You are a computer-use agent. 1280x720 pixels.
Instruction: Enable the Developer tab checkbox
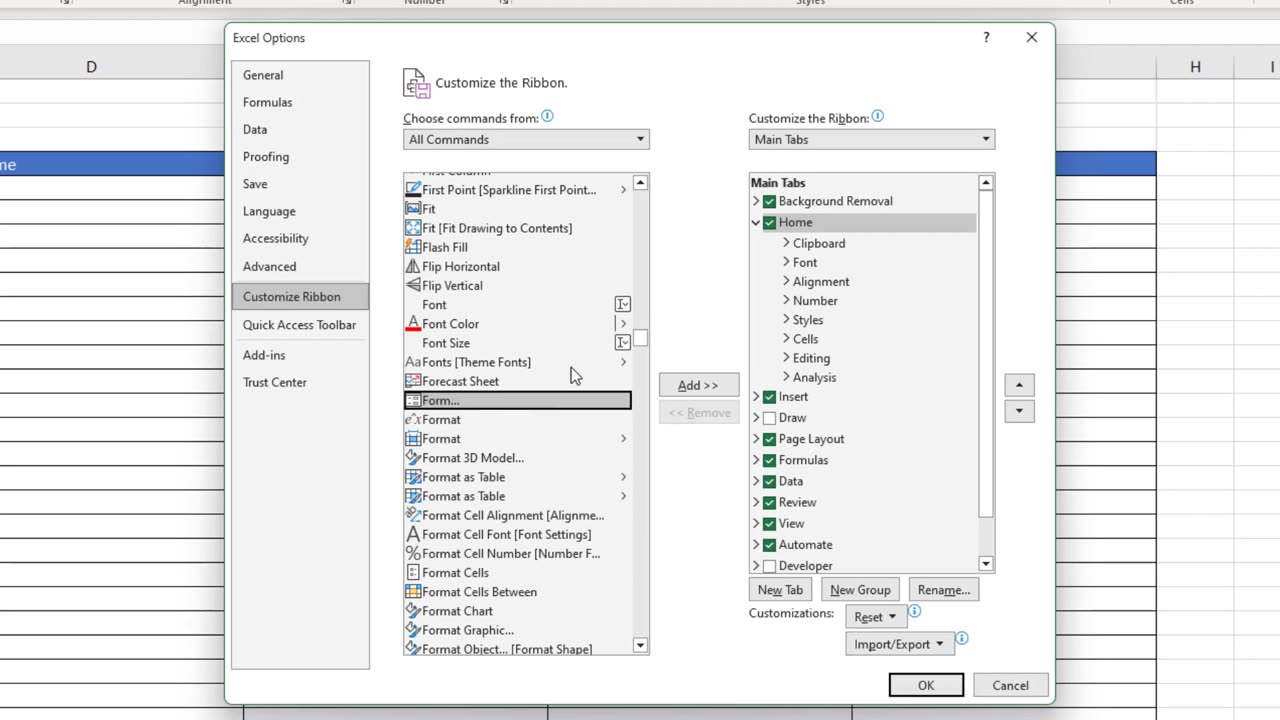[769, 566]
